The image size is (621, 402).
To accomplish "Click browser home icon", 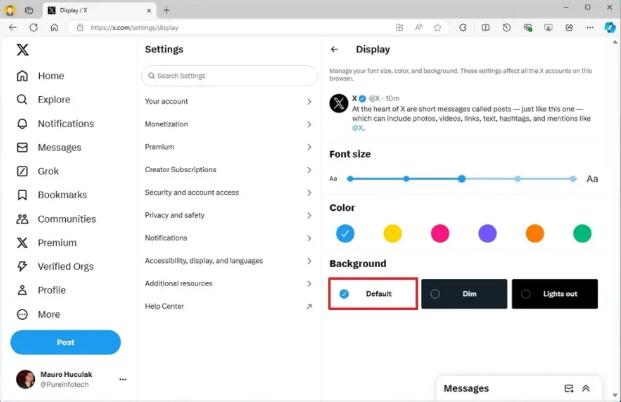I will click(55, 27).
